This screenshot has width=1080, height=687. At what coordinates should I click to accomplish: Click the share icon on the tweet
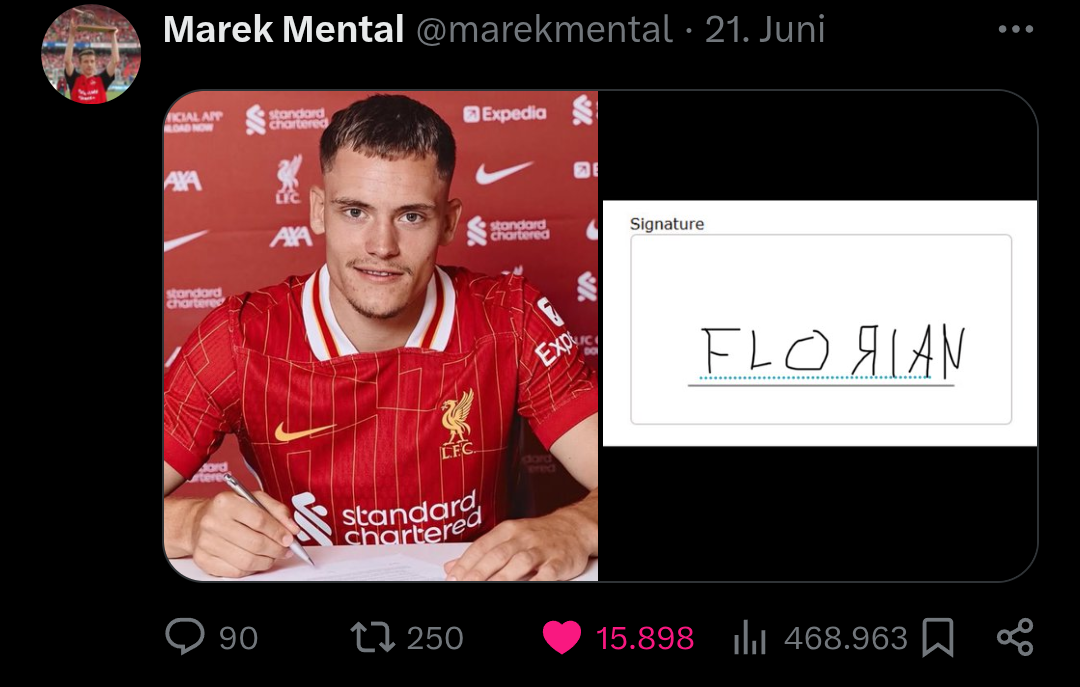tap(1015, 637)
